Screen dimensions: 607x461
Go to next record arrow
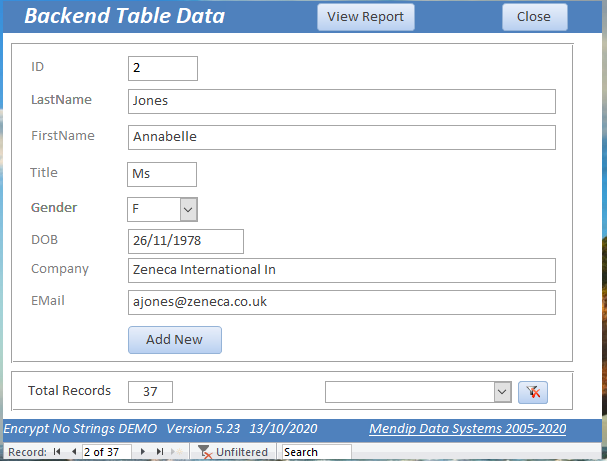click(143, 451)
